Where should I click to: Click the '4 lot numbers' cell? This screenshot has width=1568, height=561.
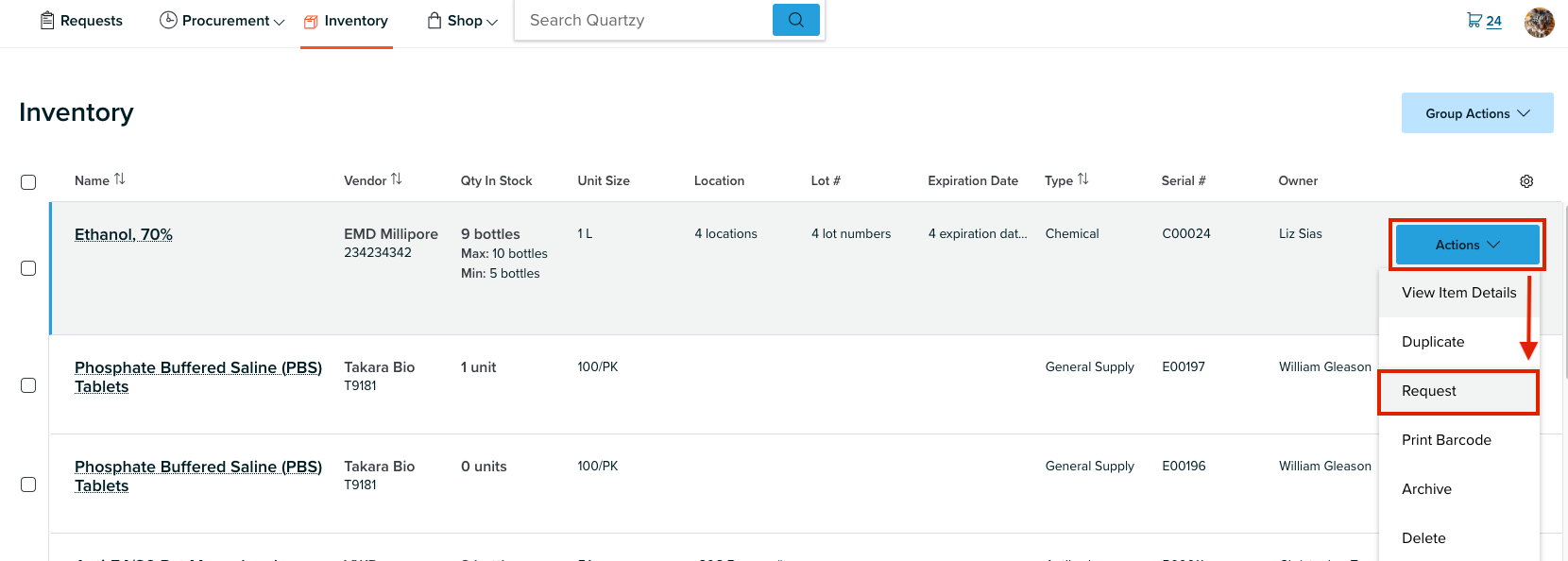click(851, 233)
